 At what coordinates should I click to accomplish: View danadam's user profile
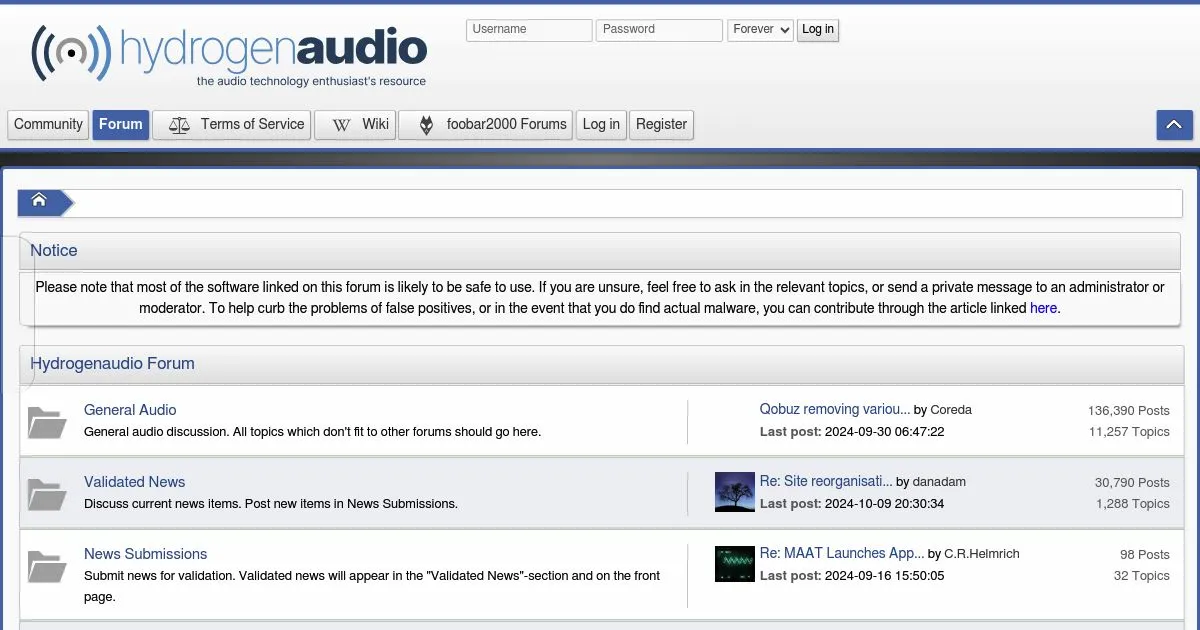tap(939, 482)
